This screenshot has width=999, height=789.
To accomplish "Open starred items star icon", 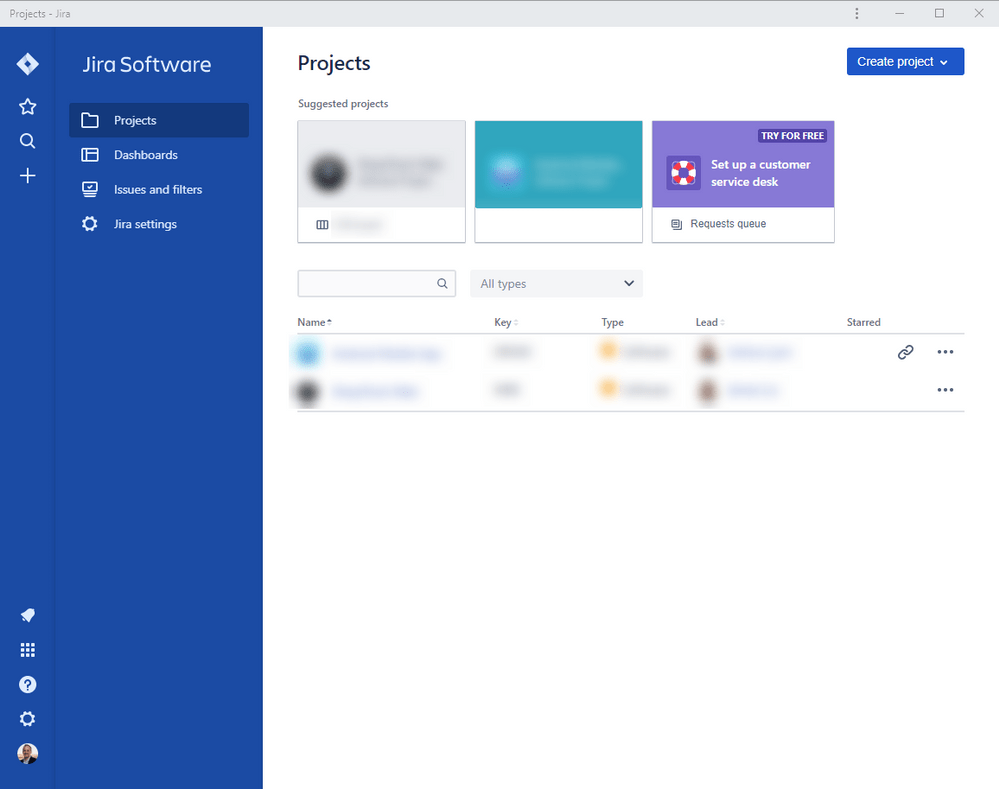I will [27, 106].
